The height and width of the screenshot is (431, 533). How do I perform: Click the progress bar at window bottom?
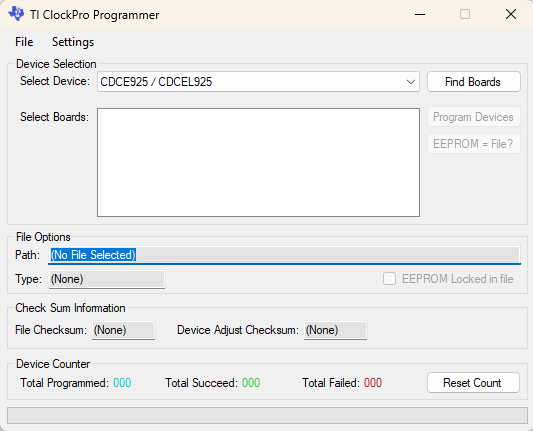tap(267, 415)
